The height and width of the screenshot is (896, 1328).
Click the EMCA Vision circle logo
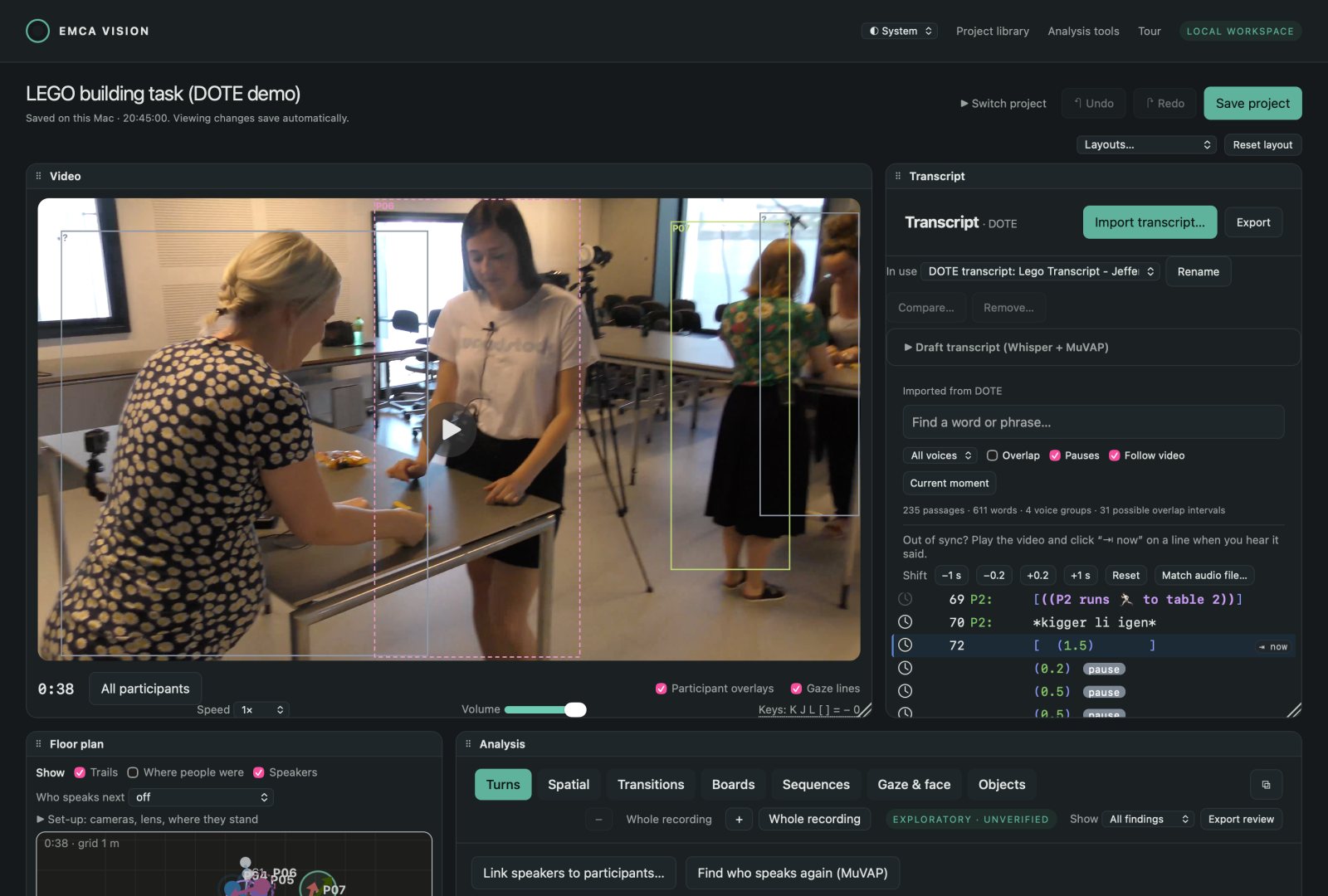pos(38,31)
